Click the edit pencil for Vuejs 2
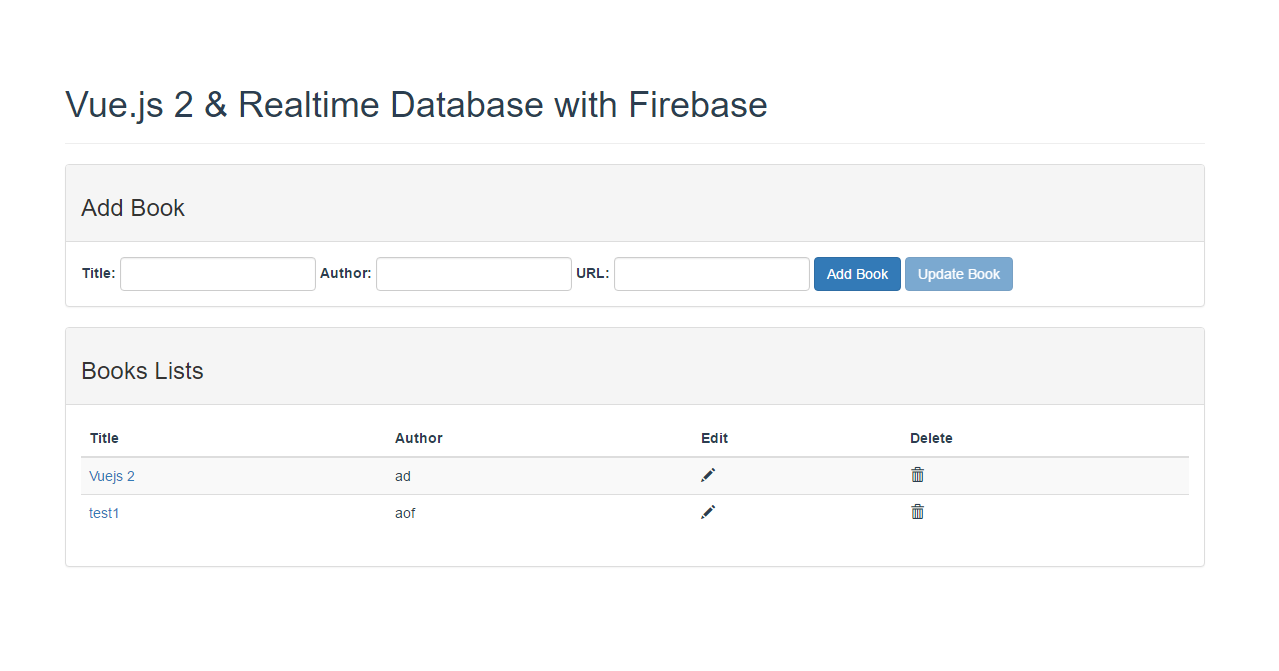1279x671 pixels. tap(708, 475)
